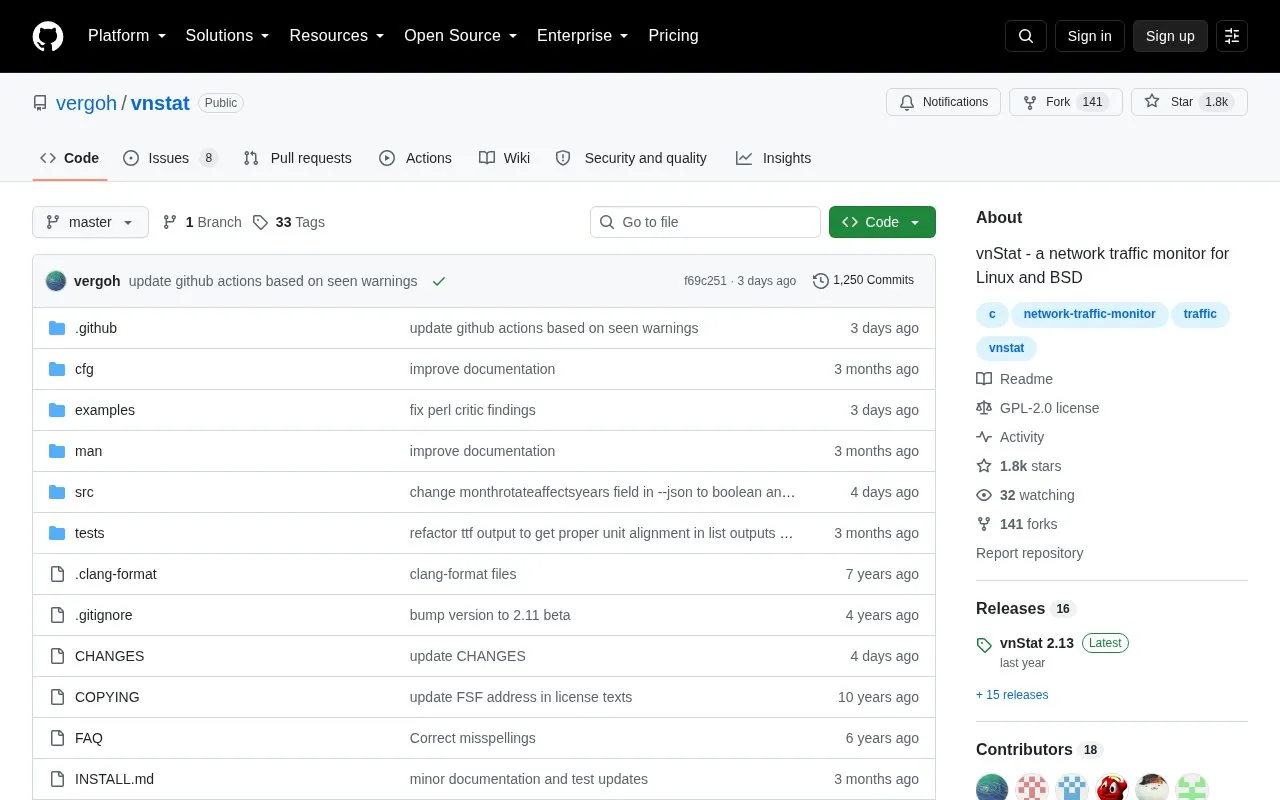
Task: Open the search magnifier button
Action: 1026,36
